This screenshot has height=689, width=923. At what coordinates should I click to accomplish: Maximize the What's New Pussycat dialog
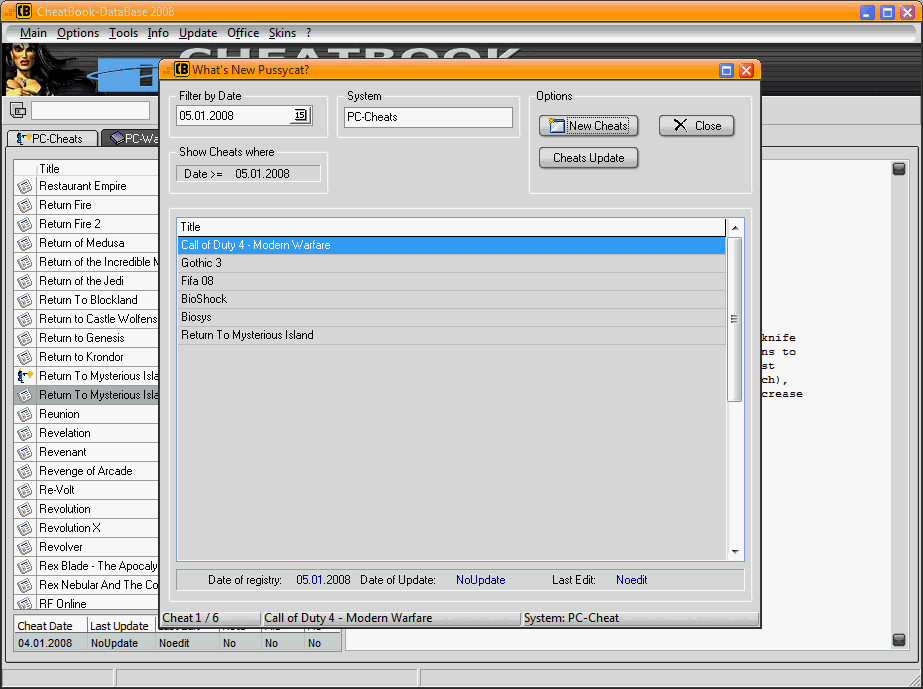[727, 70]
